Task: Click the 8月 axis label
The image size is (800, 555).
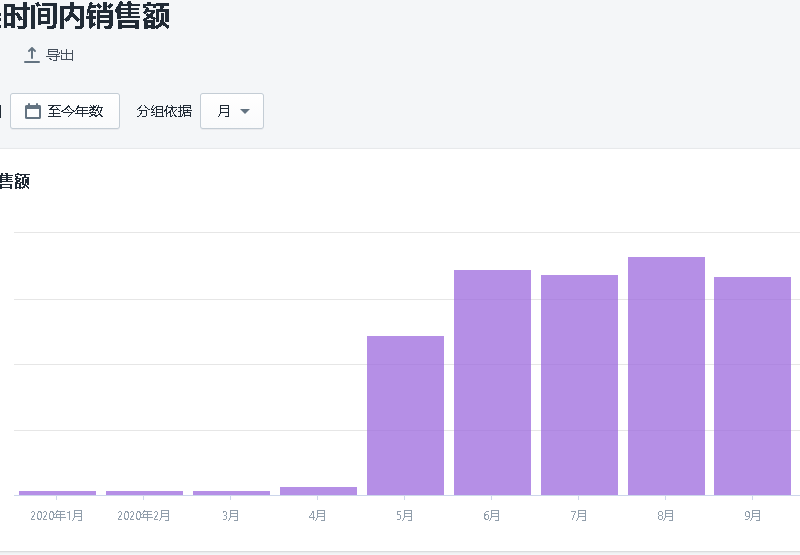Action: tap(665, 516)
